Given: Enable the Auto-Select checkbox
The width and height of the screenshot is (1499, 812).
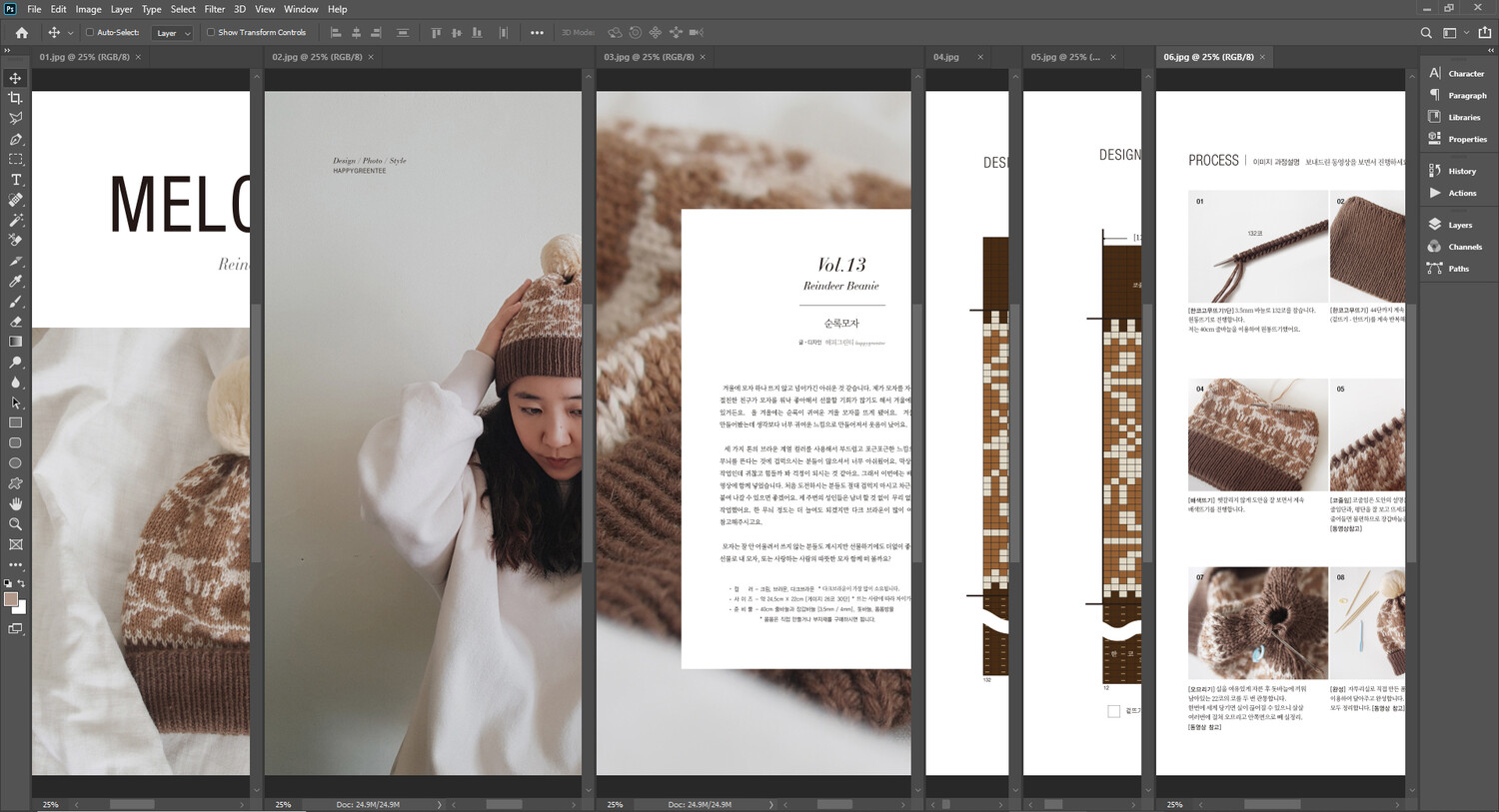Looking at the screenshot, I should 90,33.
